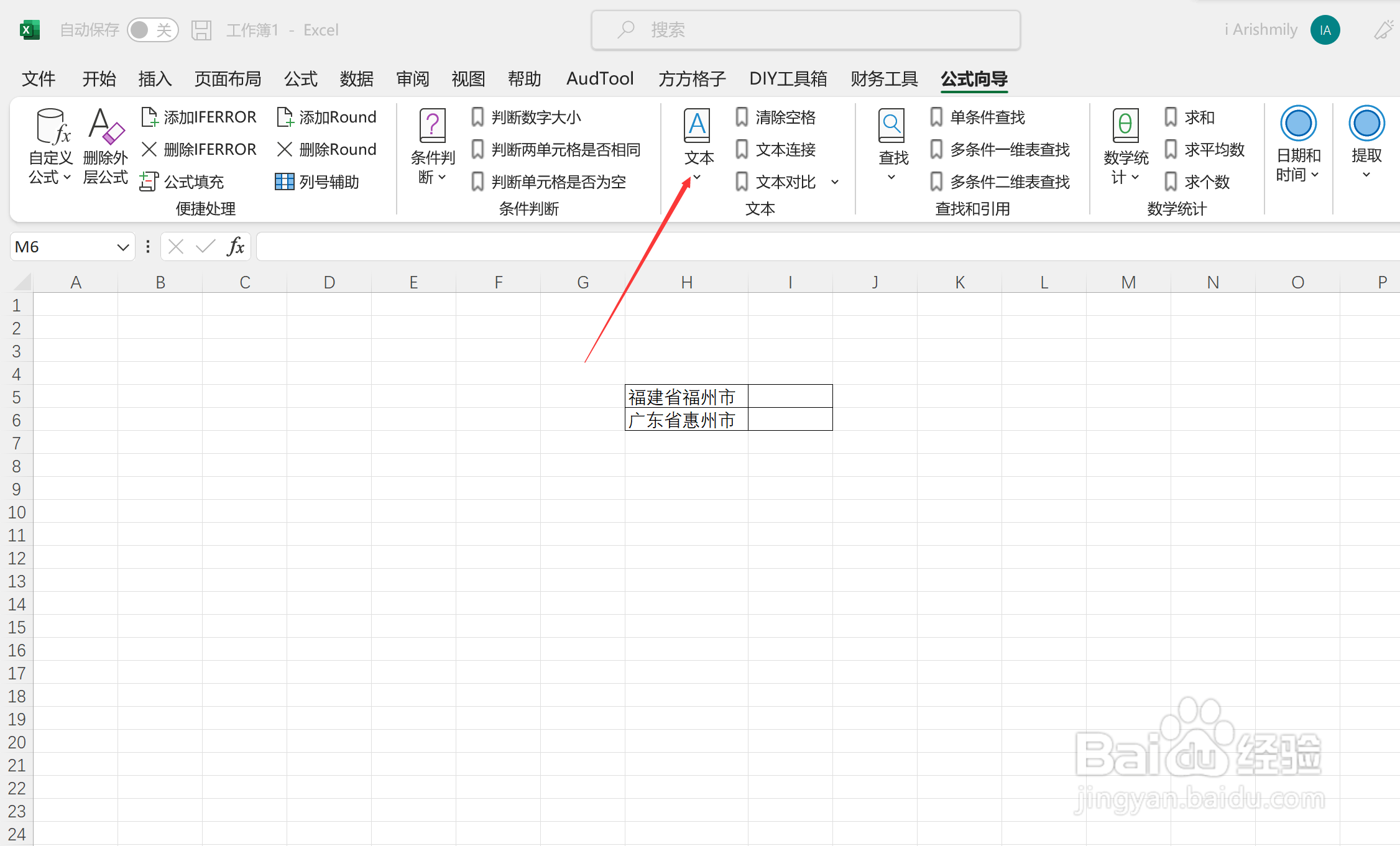Click the save disk icon

(x=201, y=30)
